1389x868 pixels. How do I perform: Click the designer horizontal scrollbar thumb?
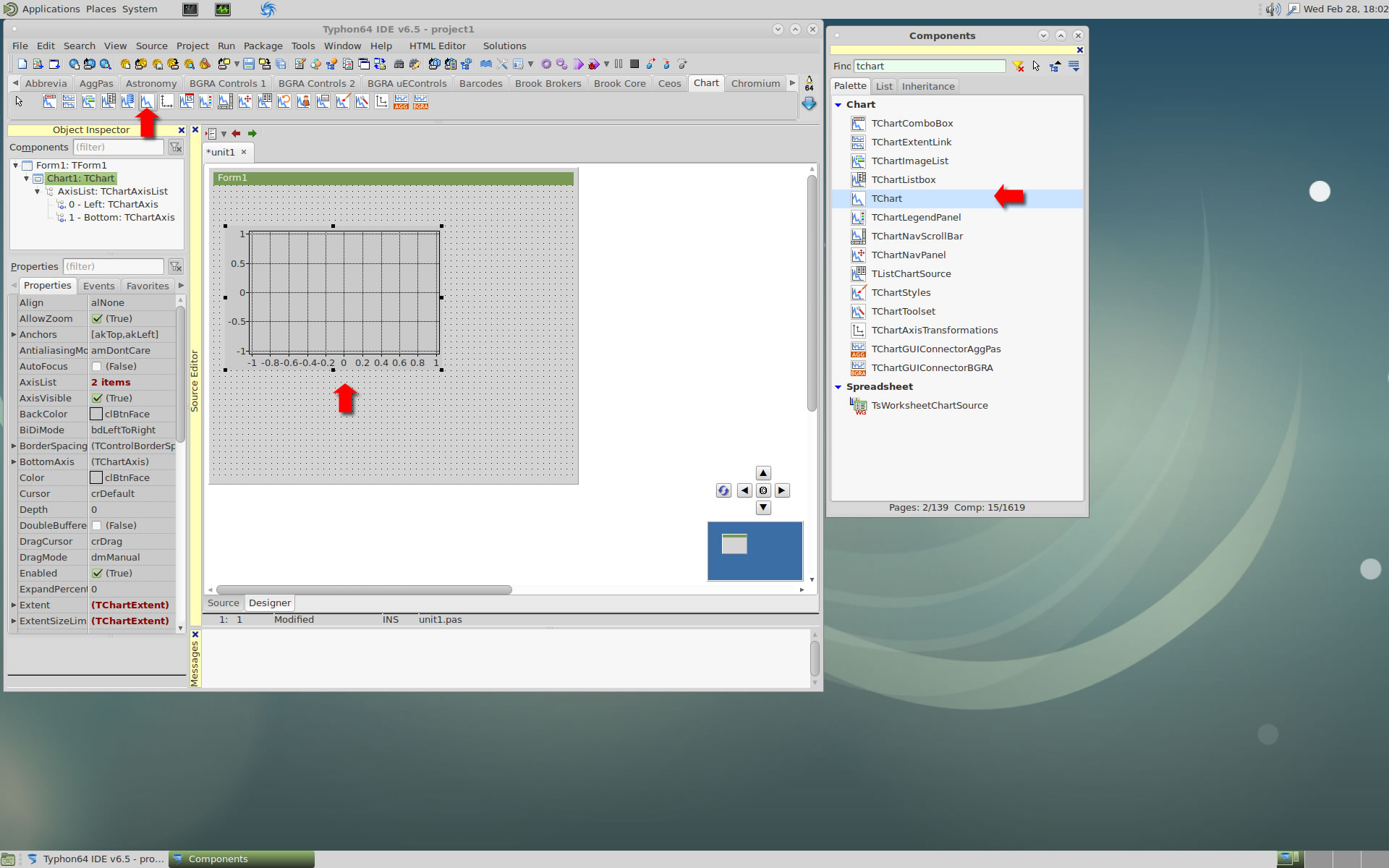click(364, 590)
